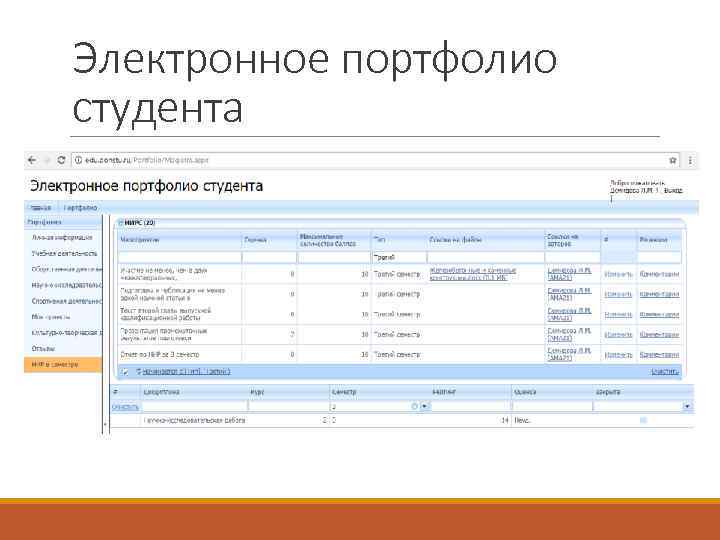Click the Выход logout link
Image resolution: width=720 pixels, height=540 pixels.
pos(673,190)
